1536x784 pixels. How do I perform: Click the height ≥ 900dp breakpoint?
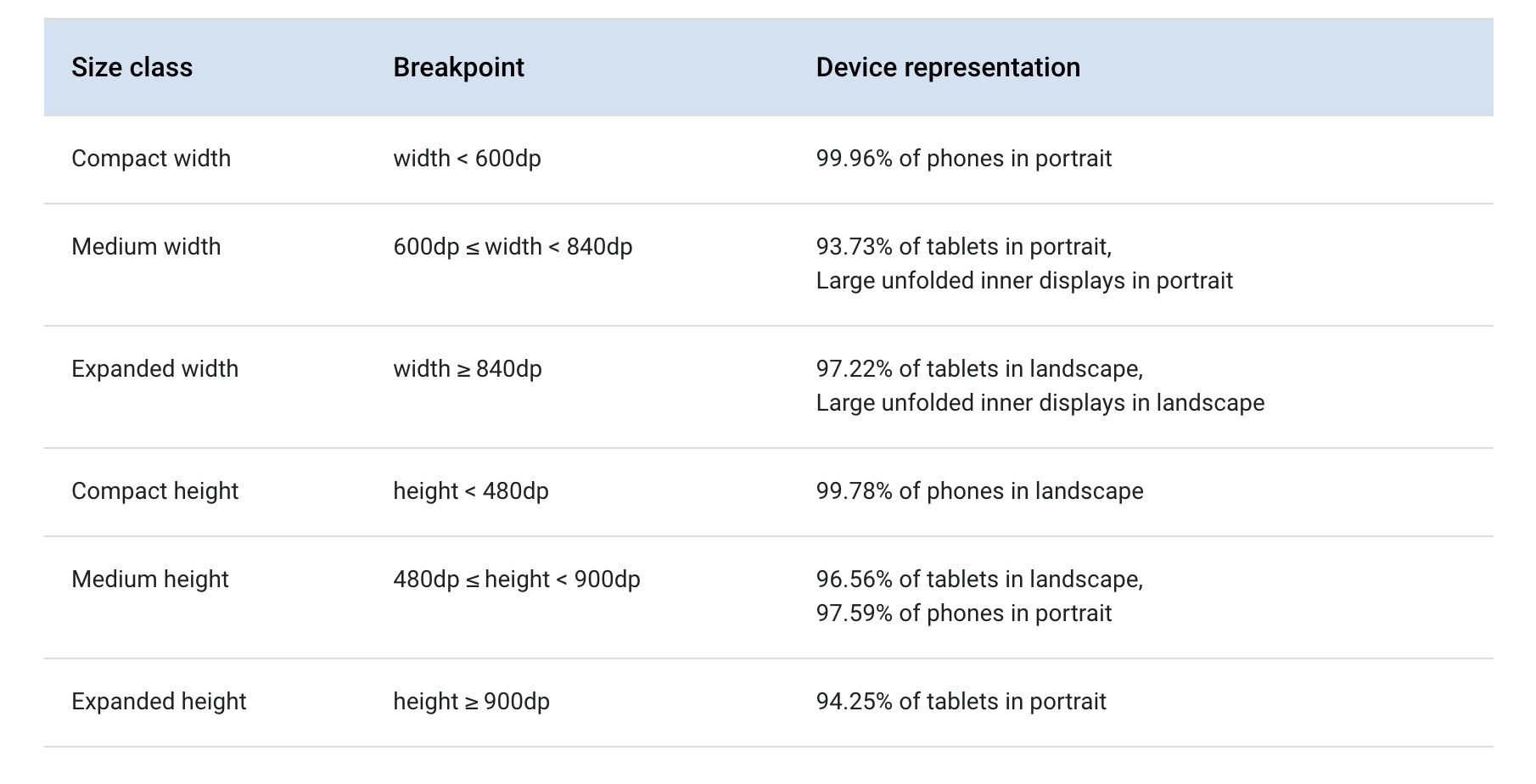[471, 702]
